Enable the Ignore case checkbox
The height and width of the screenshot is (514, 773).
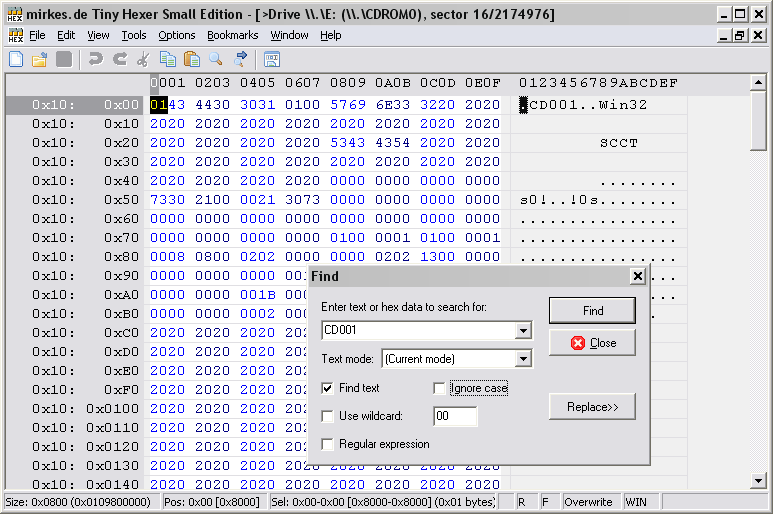[439, 388]
